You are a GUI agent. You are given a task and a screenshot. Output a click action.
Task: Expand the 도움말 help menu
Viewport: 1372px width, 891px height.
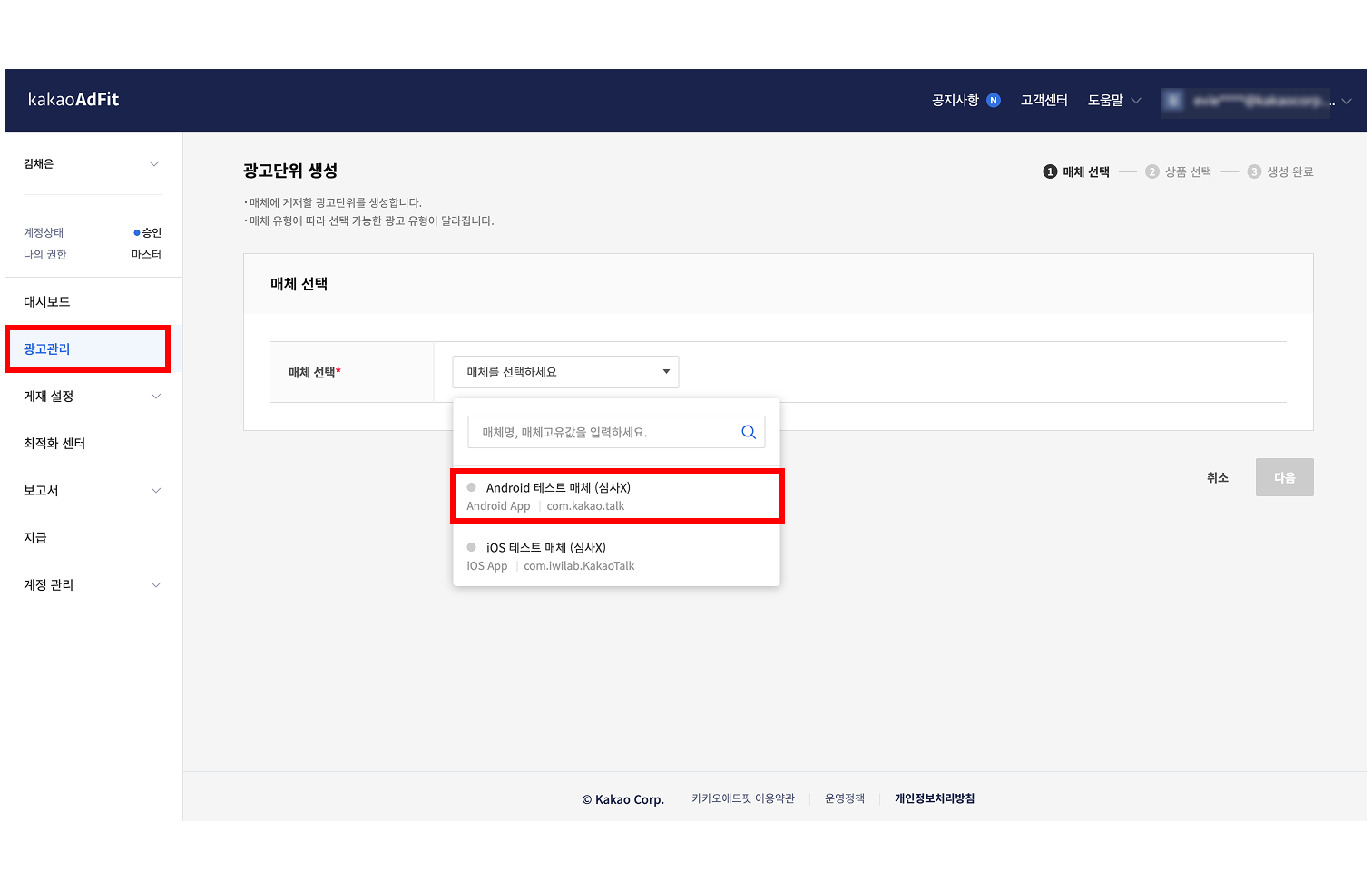(x=1114, y=101)
